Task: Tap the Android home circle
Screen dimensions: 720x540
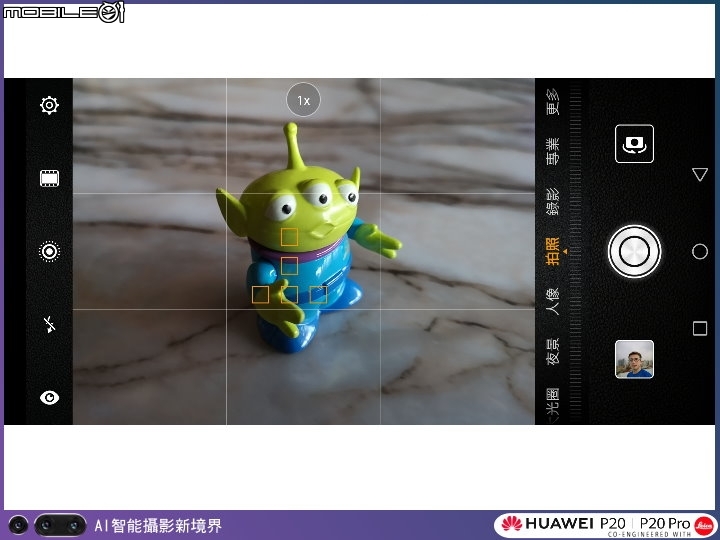Action: point(699,252)
